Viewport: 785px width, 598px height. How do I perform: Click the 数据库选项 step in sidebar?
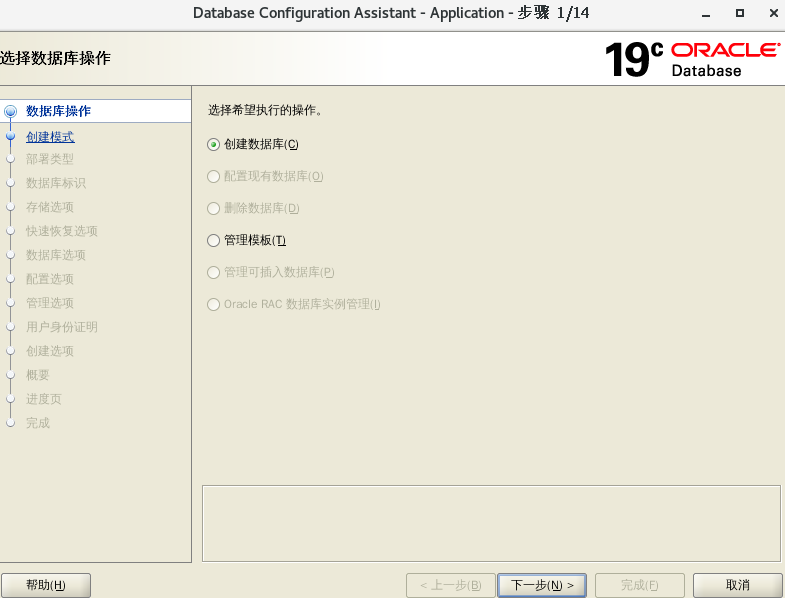tap(56, 255)
